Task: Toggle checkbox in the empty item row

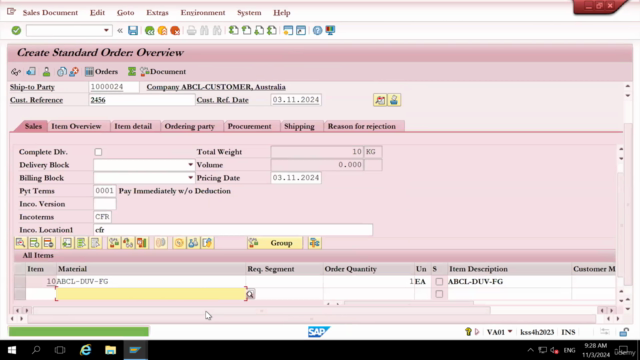Action: pos(439,294)
